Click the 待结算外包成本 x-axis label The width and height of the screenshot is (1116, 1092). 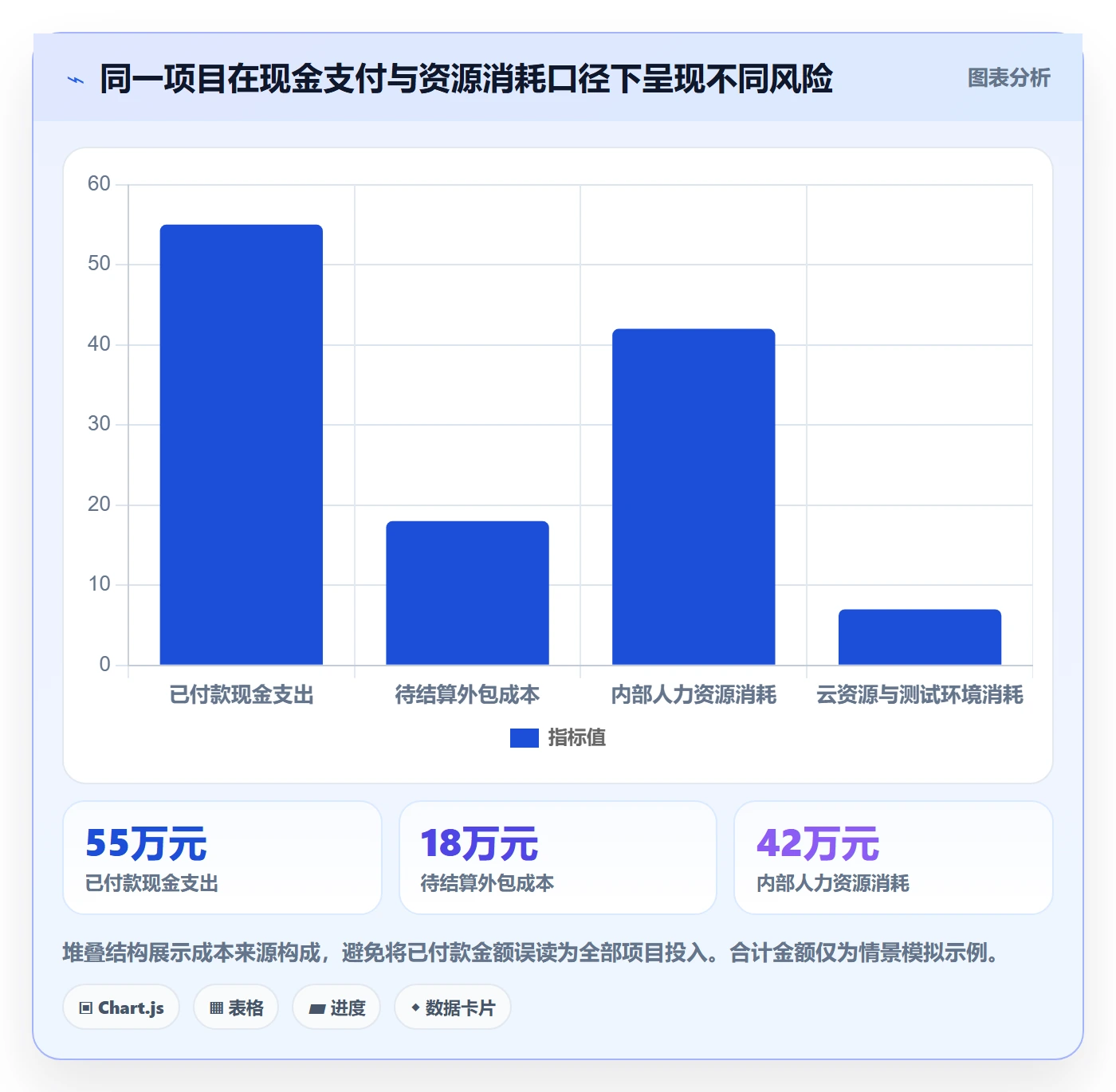click(x=468, y=695)
